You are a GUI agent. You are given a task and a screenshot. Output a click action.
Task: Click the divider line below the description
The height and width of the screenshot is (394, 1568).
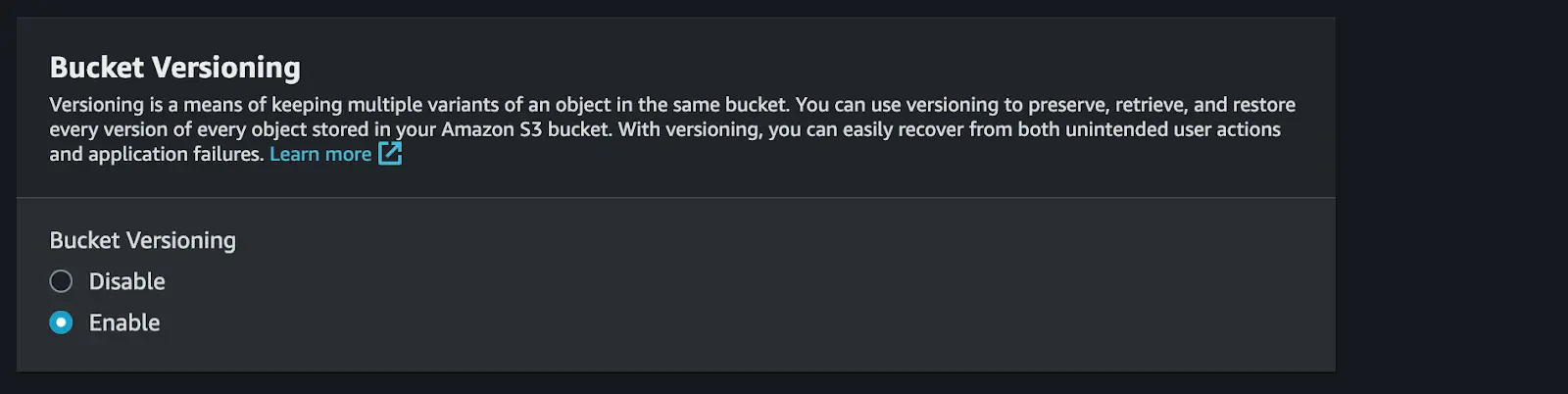click(x=675, y=198)
